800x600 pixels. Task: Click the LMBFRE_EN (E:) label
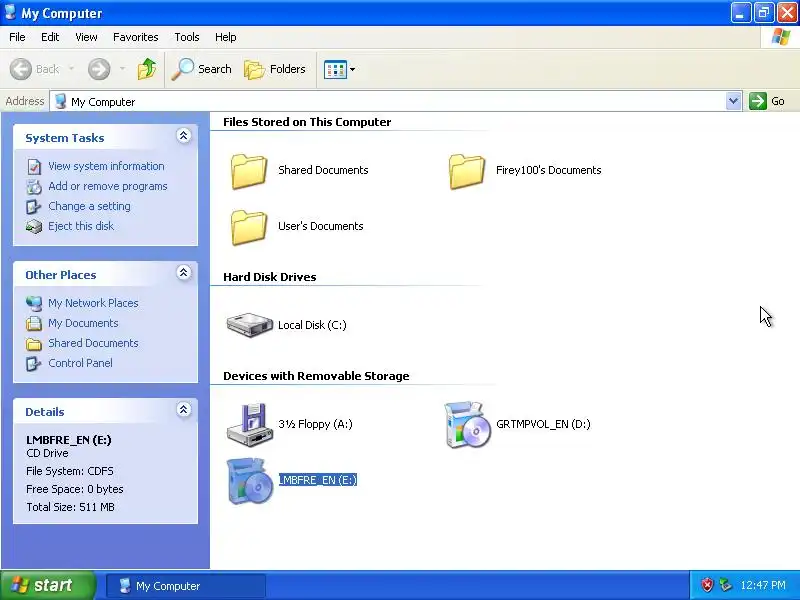tap(317, 480)
